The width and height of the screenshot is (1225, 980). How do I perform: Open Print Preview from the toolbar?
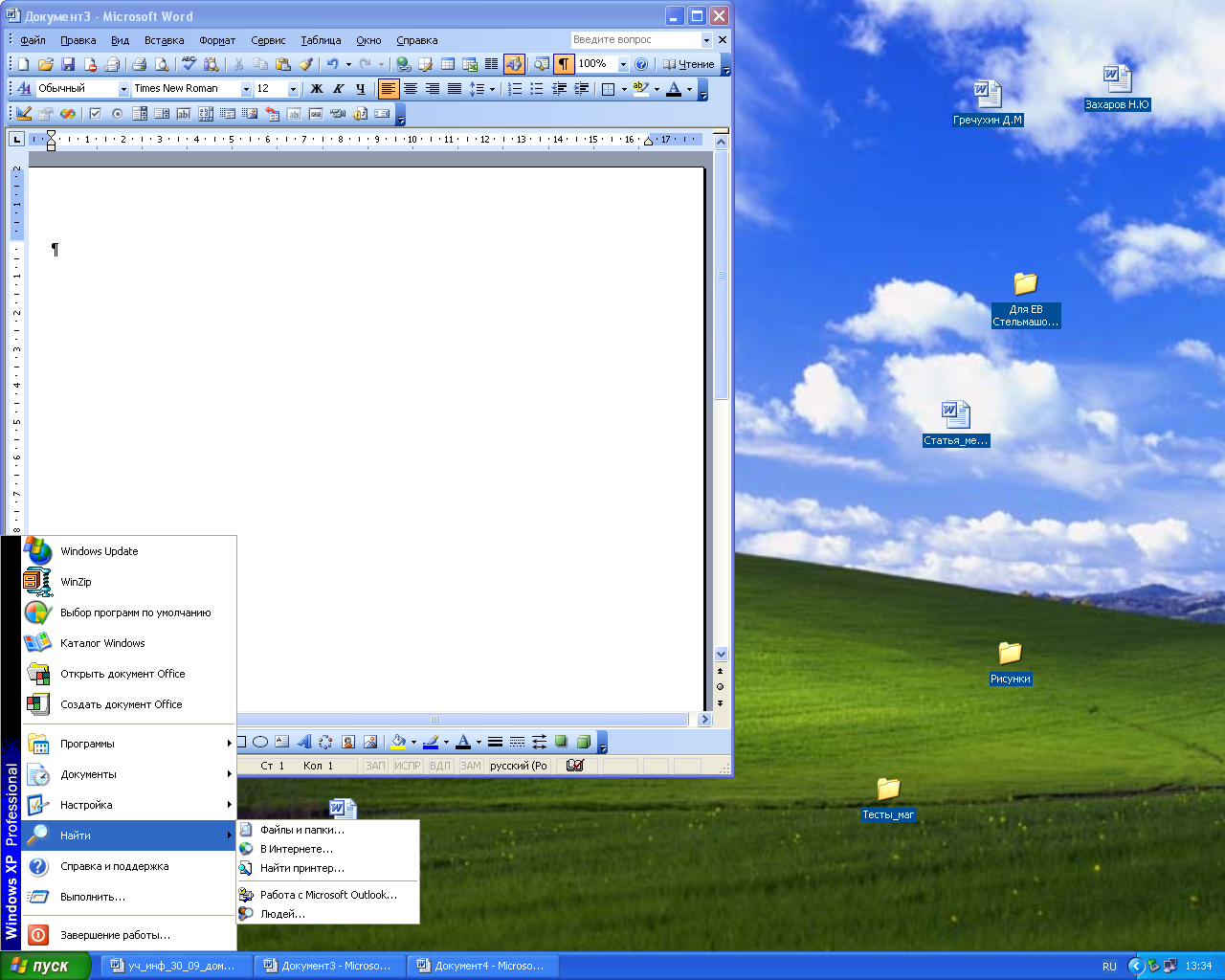161,64
